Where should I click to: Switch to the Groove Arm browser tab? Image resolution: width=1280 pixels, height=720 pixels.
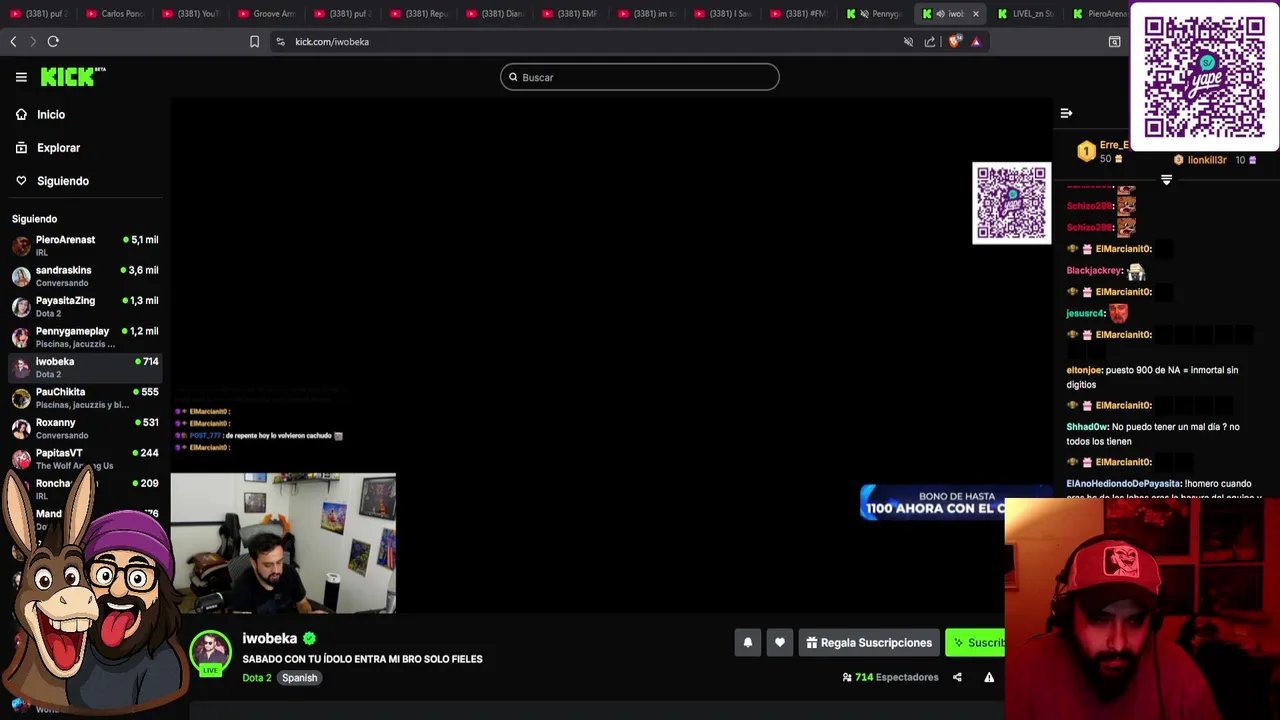267,14
